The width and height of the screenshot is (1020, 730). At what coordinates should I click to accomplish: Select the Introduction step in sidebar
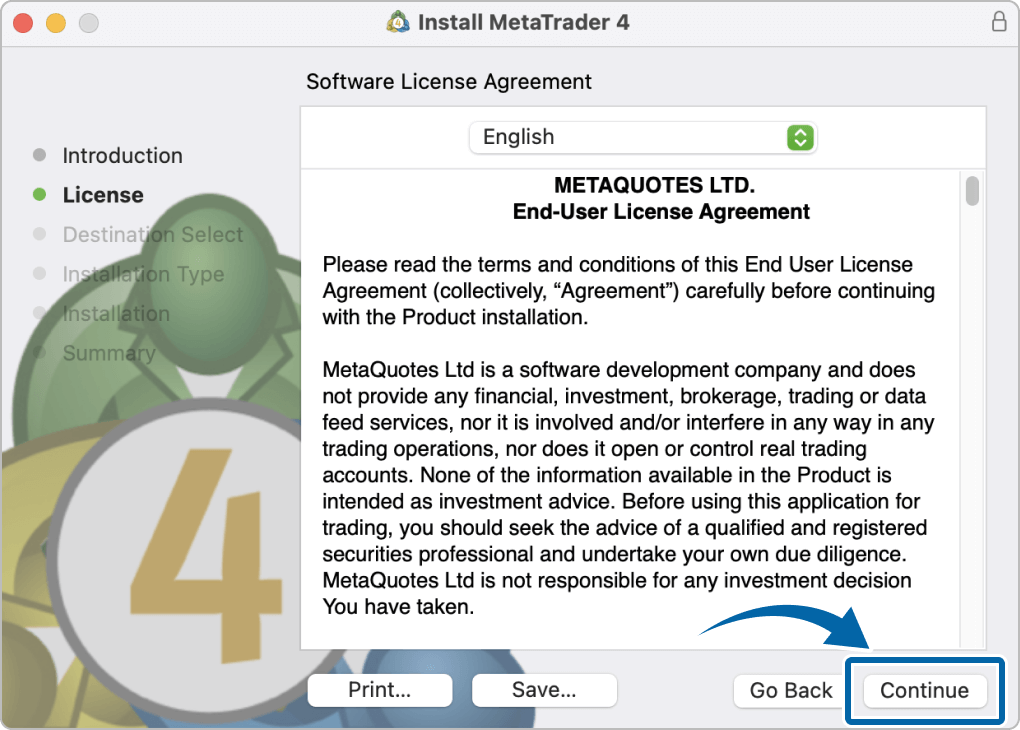pyautogui.click(x=122, y=155)
